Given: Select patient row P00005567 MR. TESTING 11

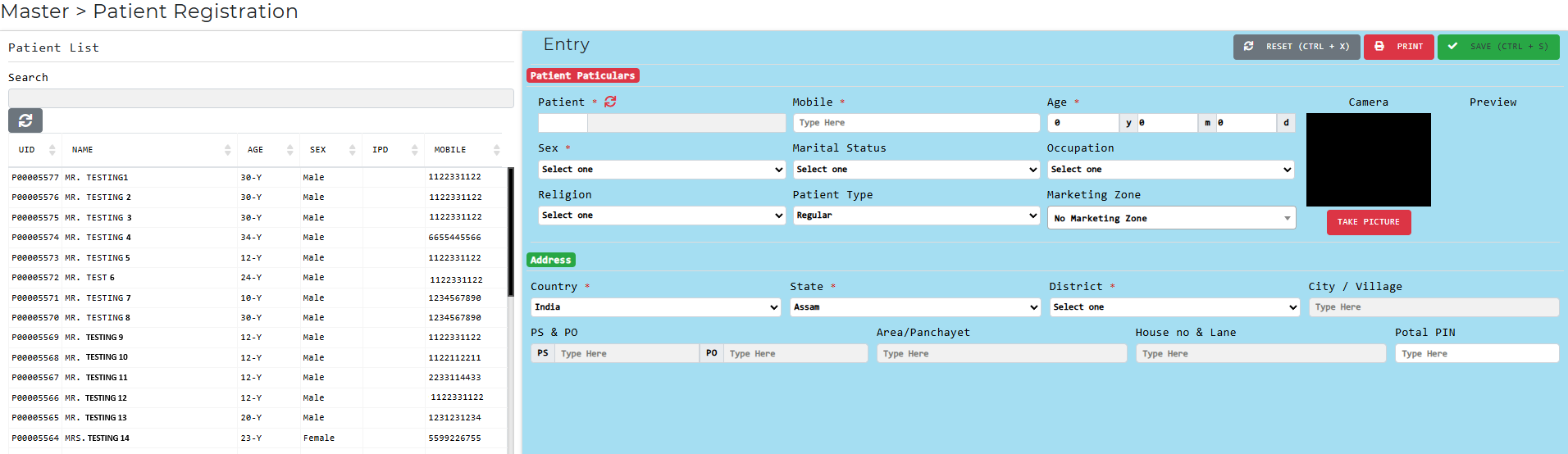Looking at the screenshot, I should pos(256,378).
